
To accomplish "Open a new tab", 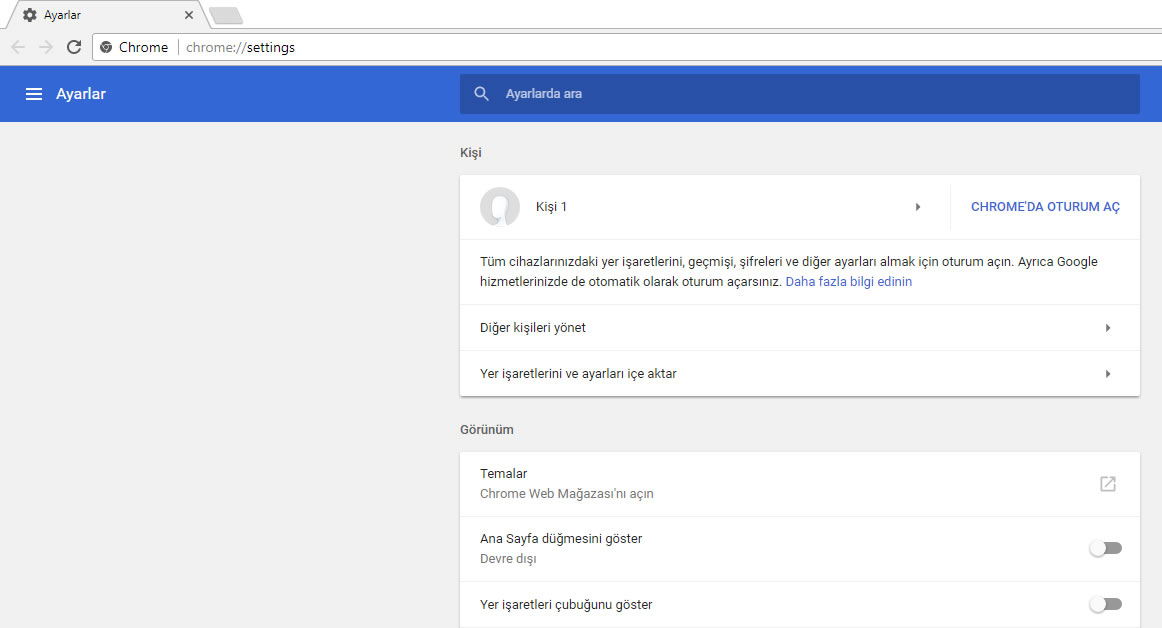I will pos(226,16).
